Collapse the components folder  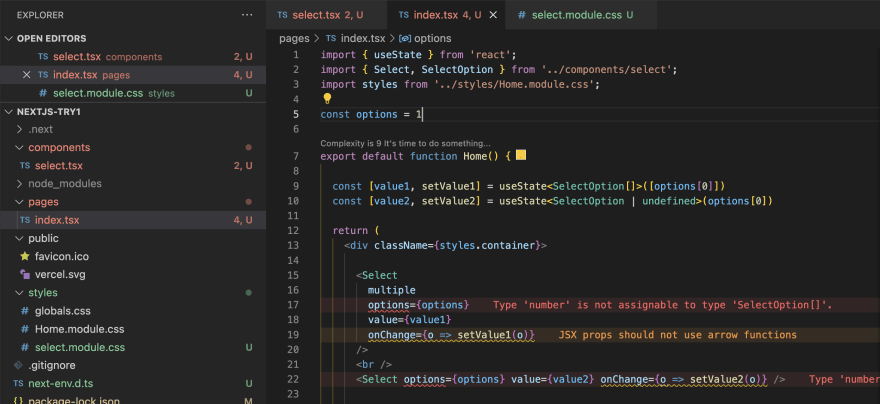point(20,148)
